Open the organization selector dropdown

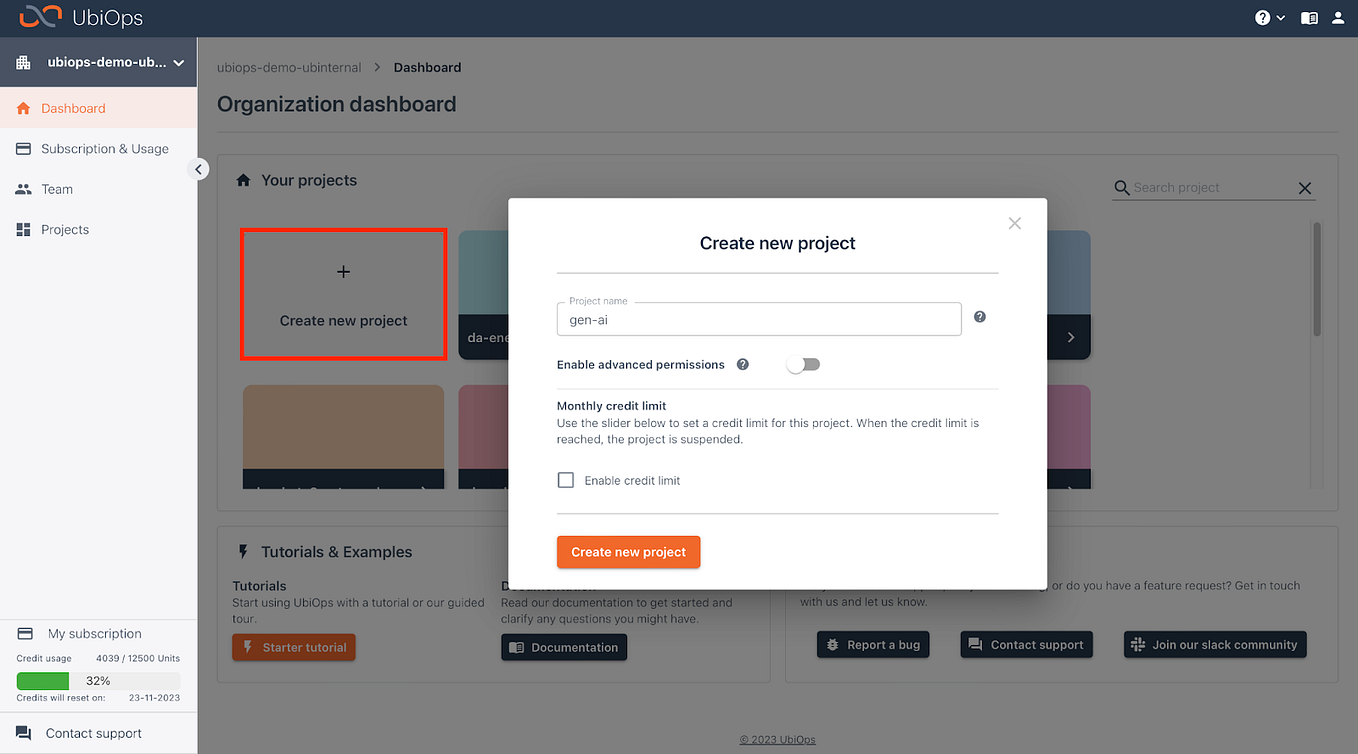pos(98,61)
